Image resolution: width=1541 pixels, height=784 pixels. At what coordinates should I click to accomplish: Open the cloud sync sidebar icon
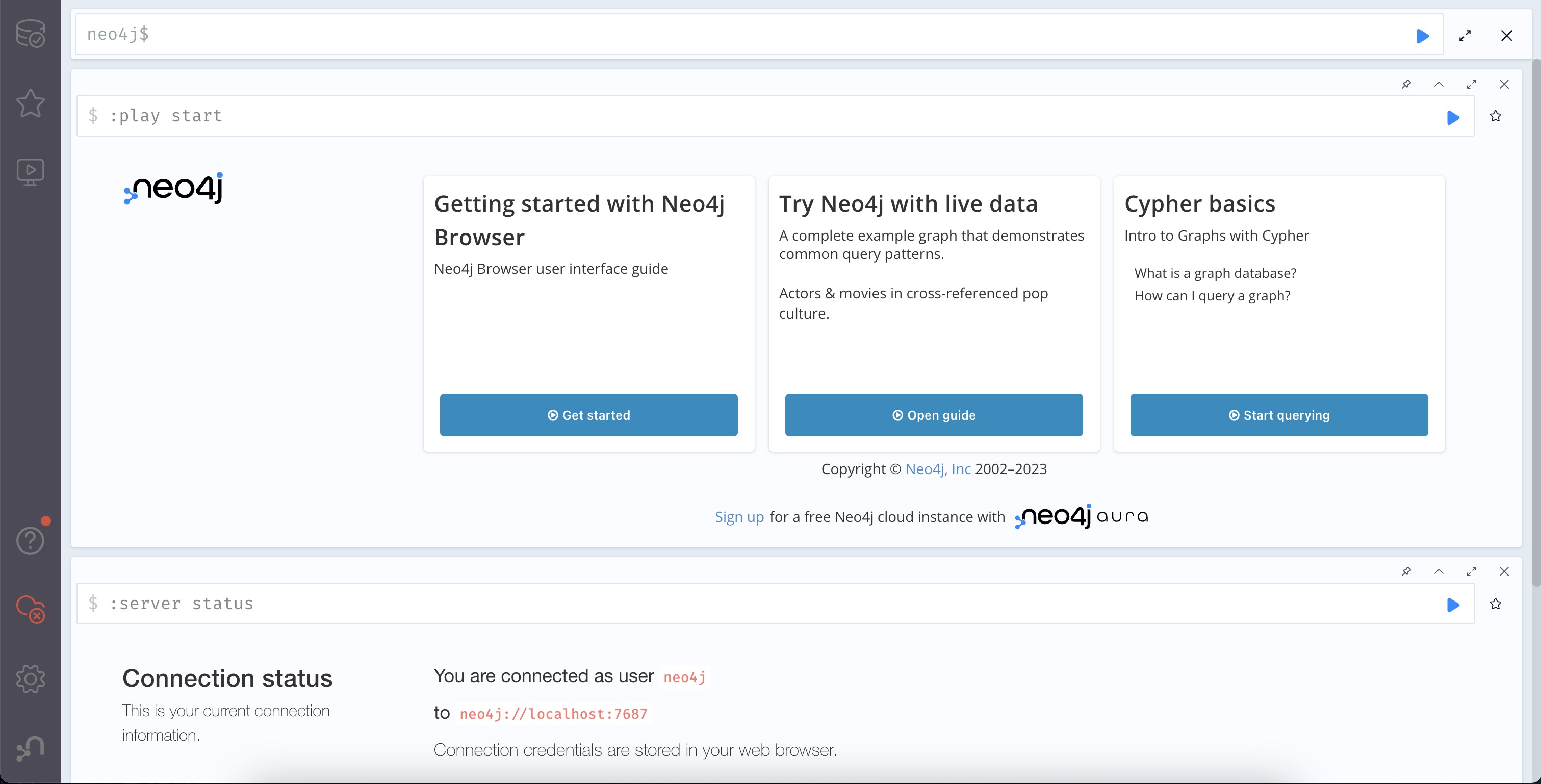pyautogui.click(x=30, y=609)
